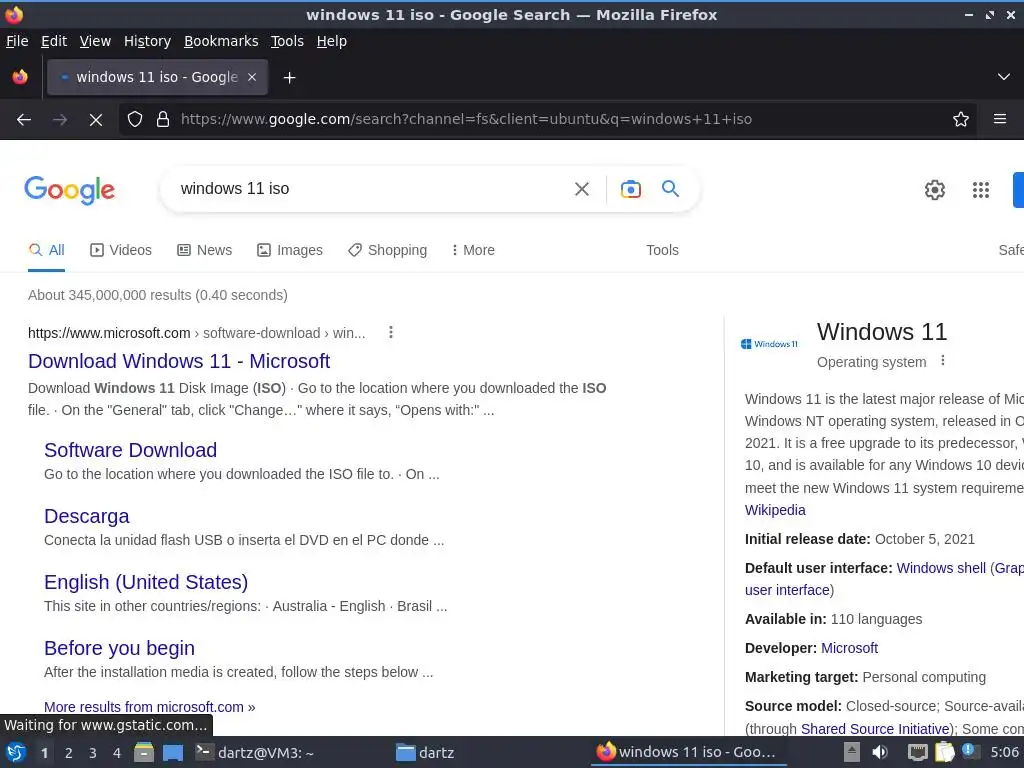
Task: Open the search Tools options
Action: pyautogui.click(x=662, y=250)
